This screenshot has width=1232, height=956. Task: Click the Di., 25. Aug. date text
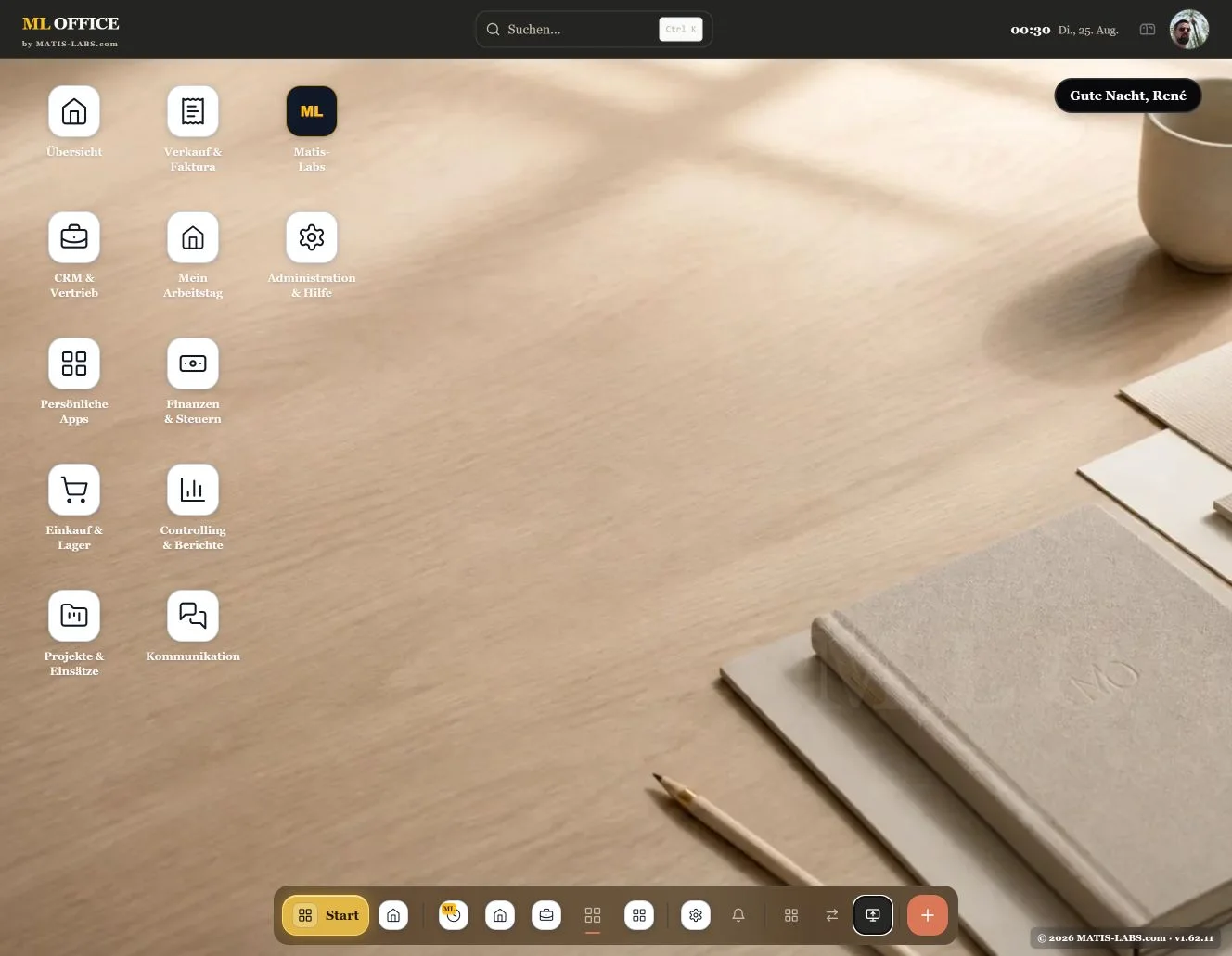click(1088, 30)
